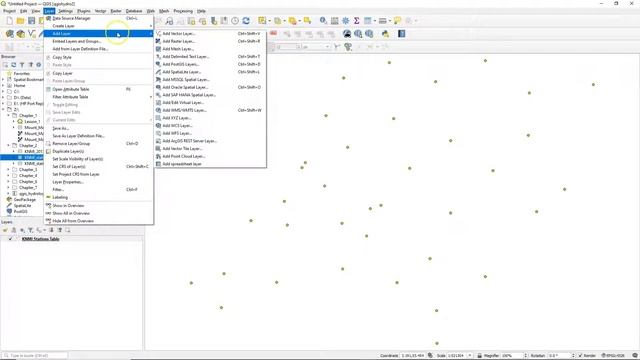Image resolution: width=640 pixels, height=360 pixels.
Task: Expand the Chapter_3 folder in Browser
Action: (x=9, y=169)
